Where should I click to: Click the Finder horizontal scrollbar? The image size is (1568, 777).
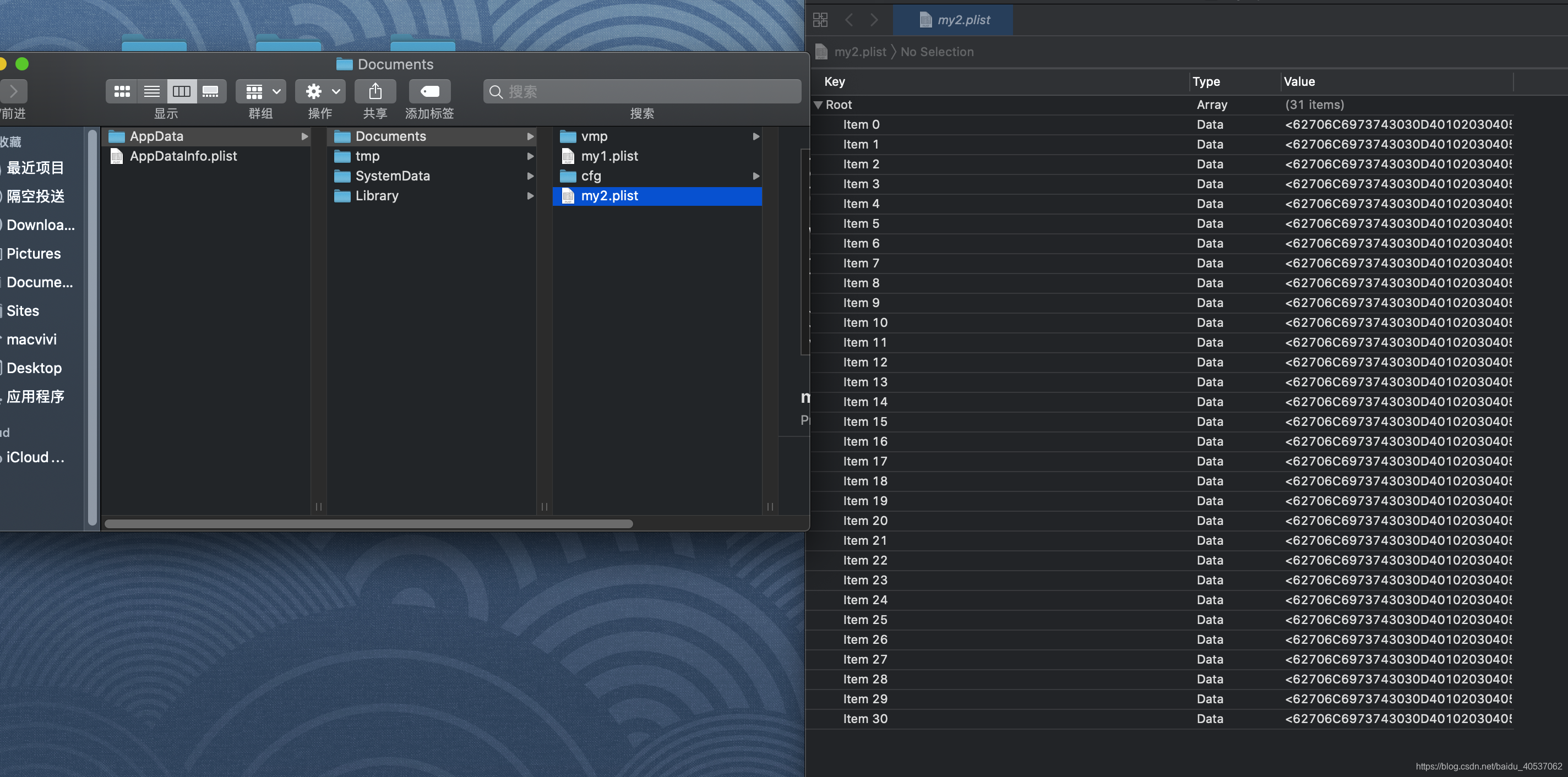pos(369,524)
